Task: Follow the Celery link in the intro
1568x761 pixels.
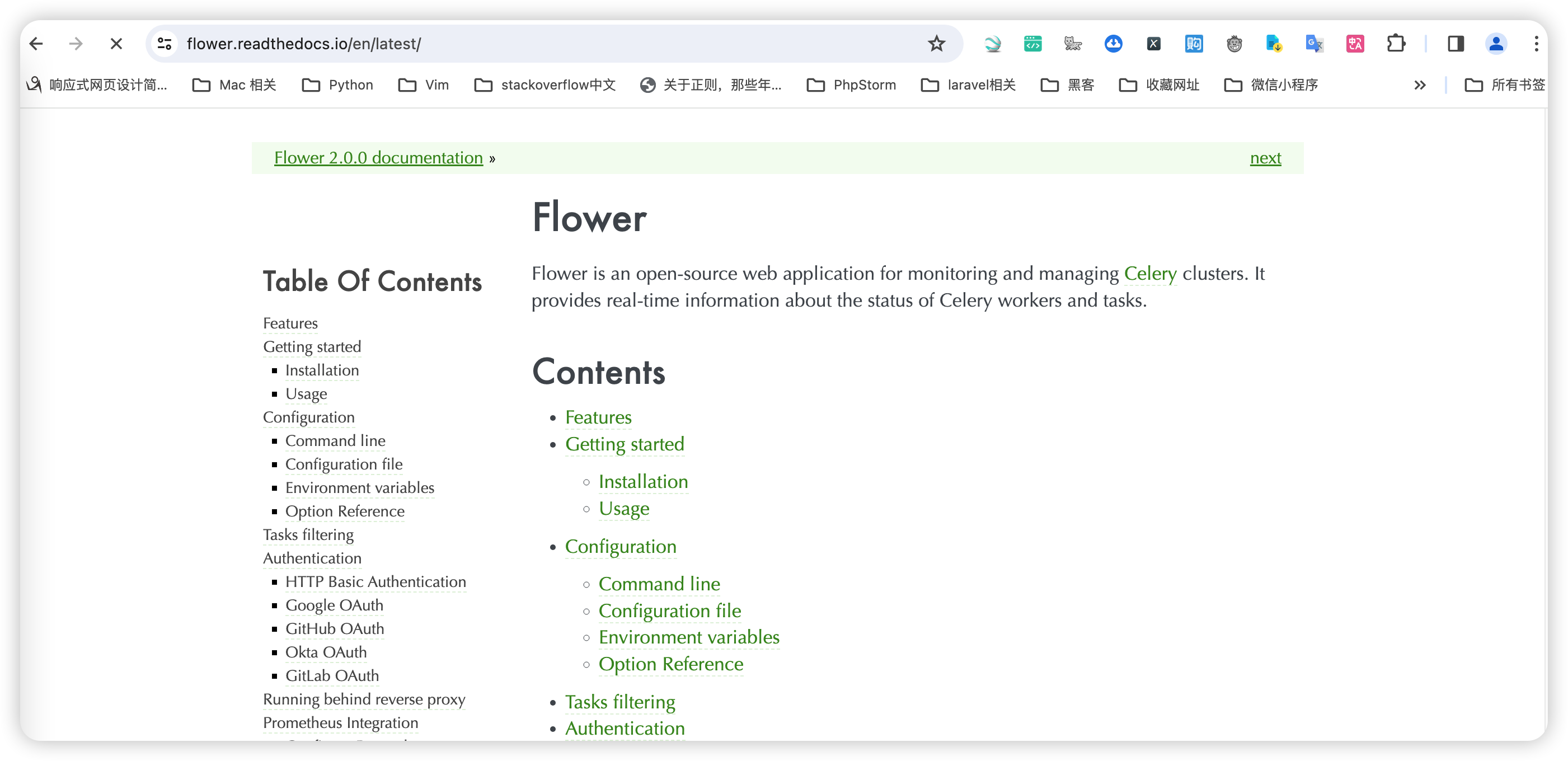Action: click(1150, 274)
